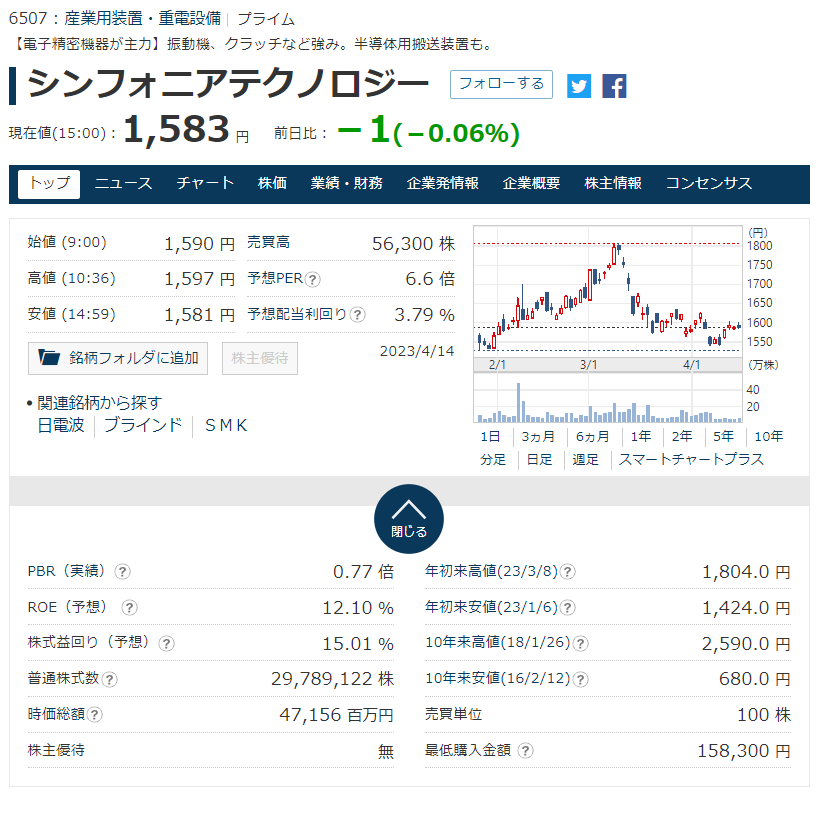Image resolution: width=819 pixels, height=834 pixels.
Task: Switch to the 企業概要 tab
Action: click(531, 184)
